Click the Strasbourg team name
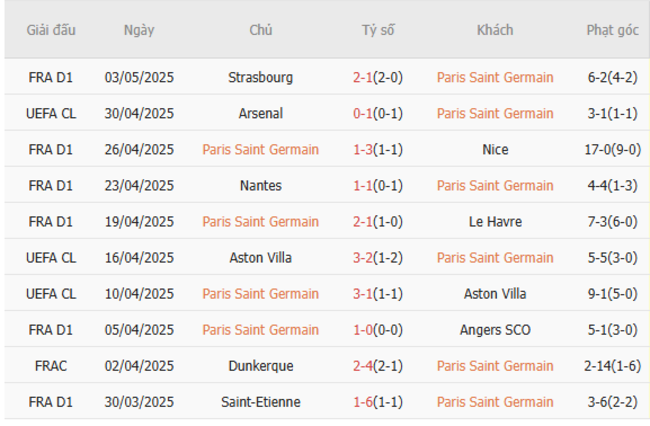The height and width of the screenshot is (426, 650). [260, 77]
